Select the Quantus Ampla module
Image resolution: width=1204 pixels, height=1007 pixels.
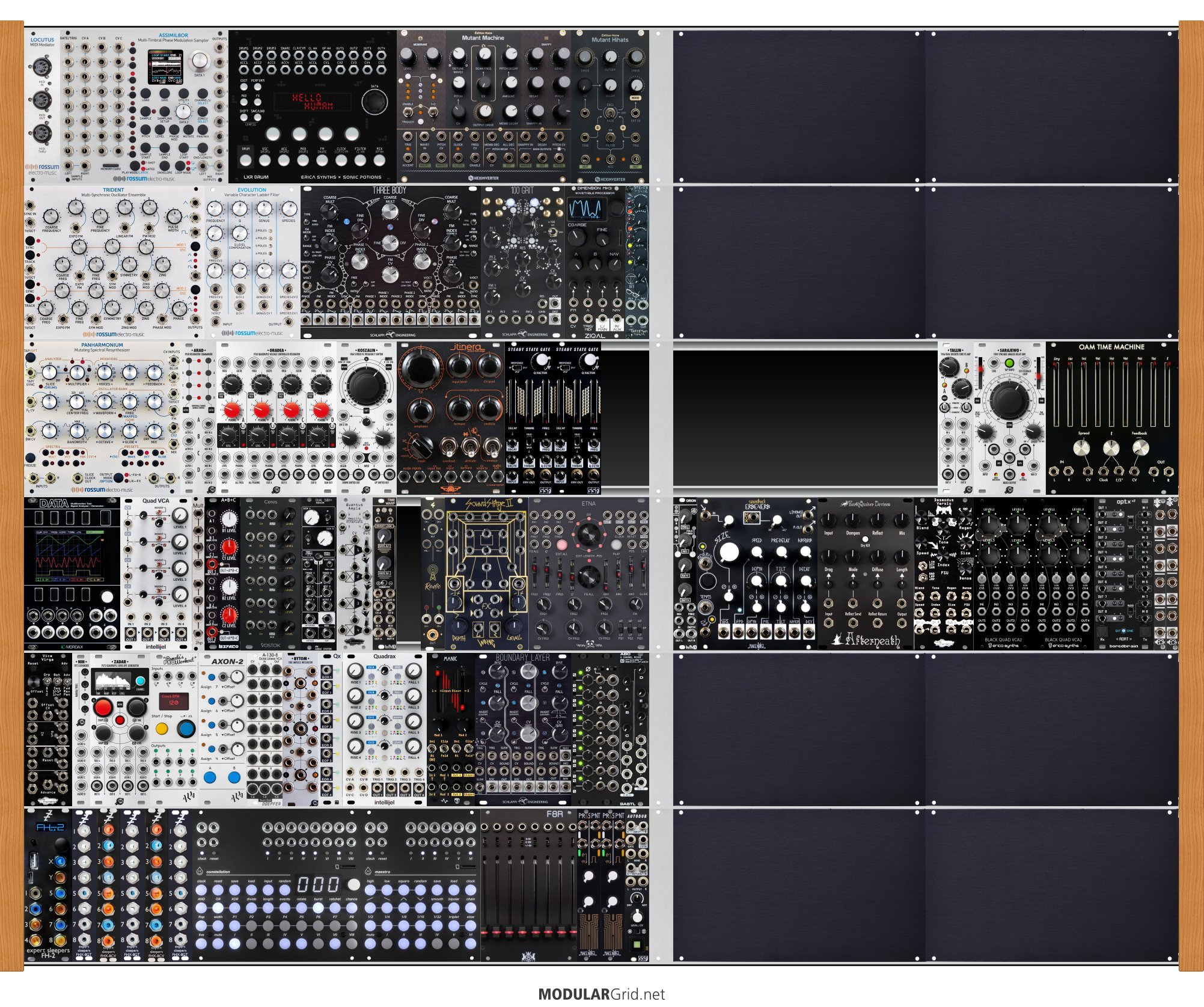355,574
